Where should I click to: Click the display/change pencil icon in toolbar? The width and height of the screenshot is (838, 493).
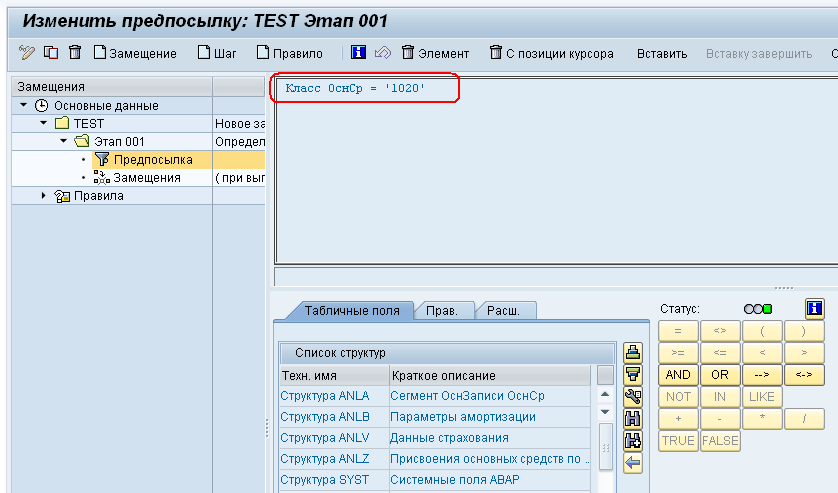[x=26, y=52]
